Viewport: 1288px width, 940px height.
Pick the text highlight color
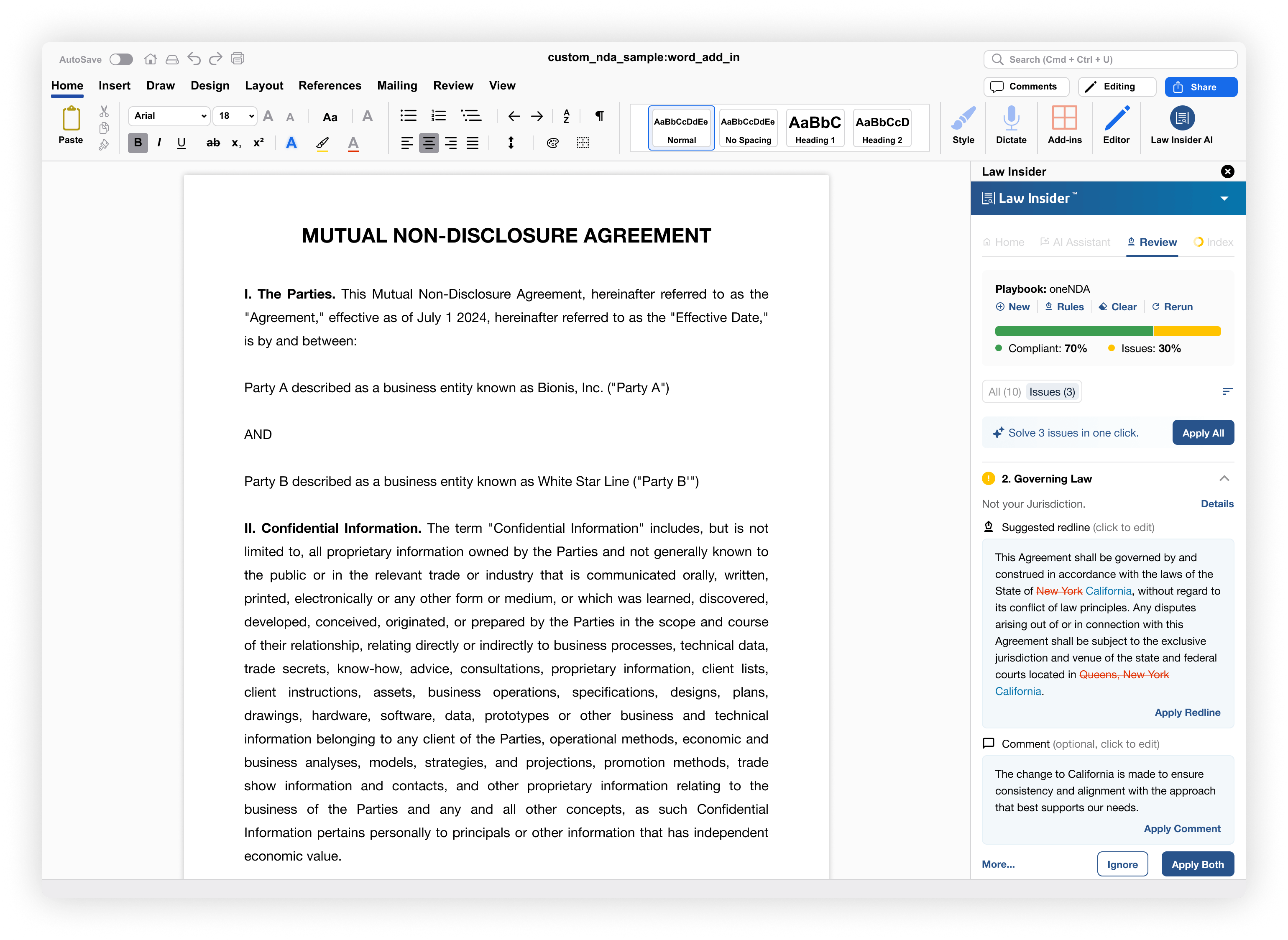[322, 143]
